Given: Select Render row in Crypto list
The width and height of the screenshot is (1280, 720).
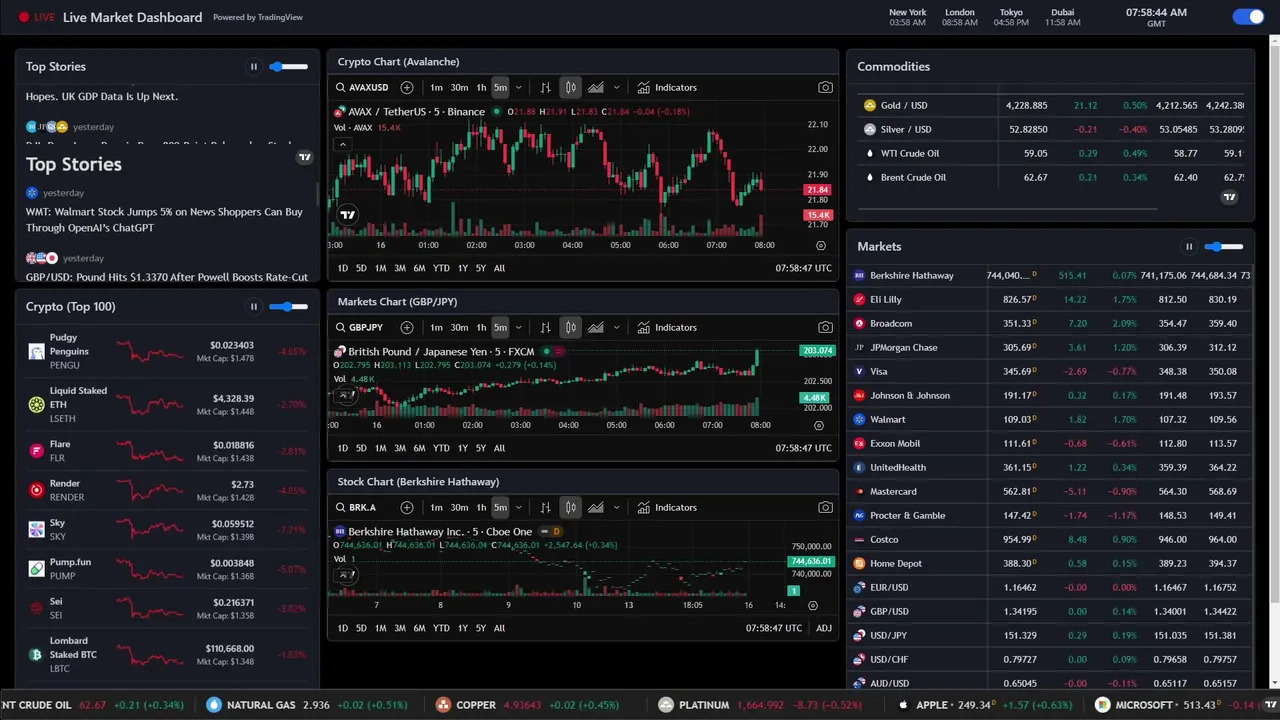Looking at the screenshot, I should [x=167, y=490].
